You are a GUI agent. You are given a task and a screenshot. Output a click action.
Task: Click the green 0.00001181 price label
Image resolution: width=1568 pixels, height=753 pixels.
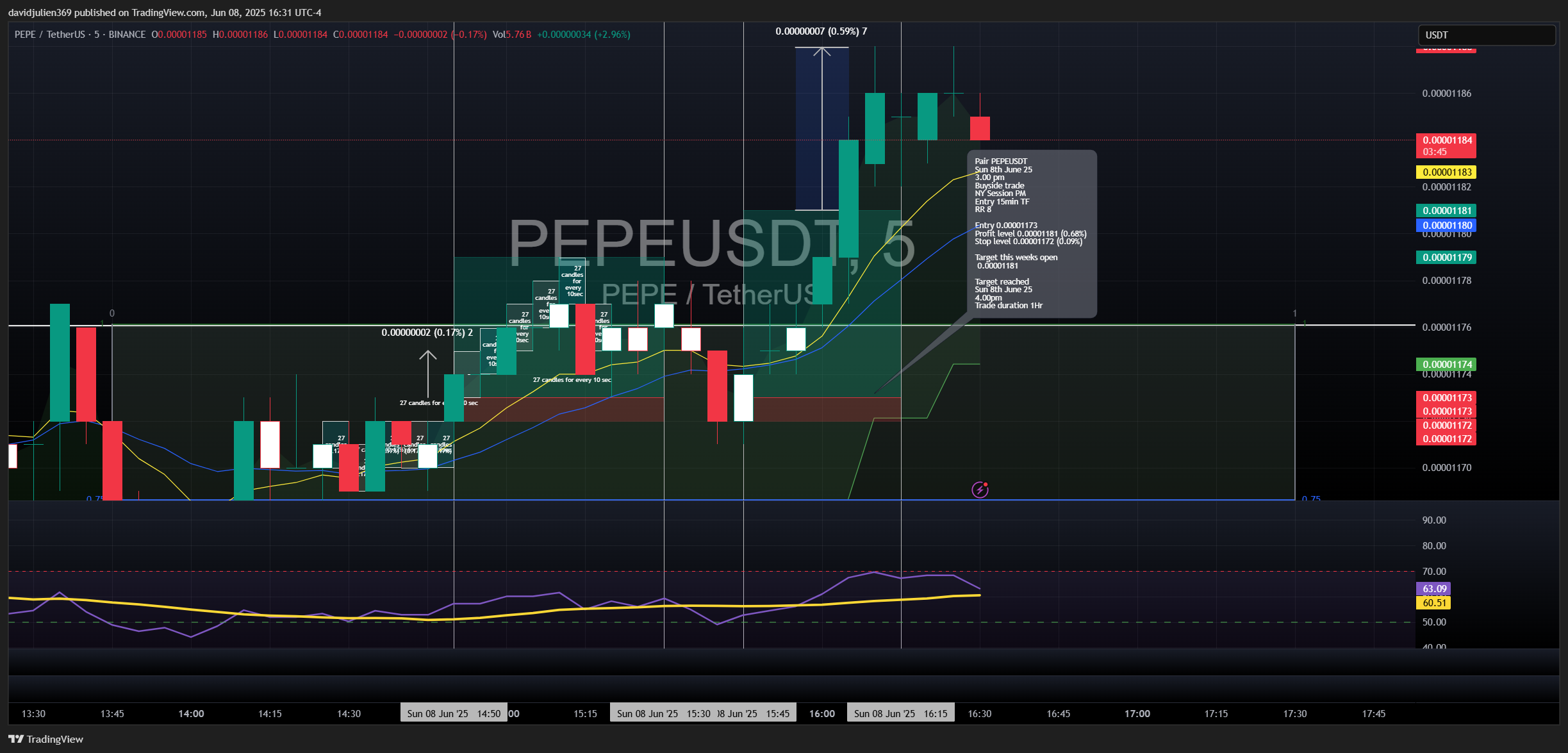pyautogui.click(x=1446, y=211)
